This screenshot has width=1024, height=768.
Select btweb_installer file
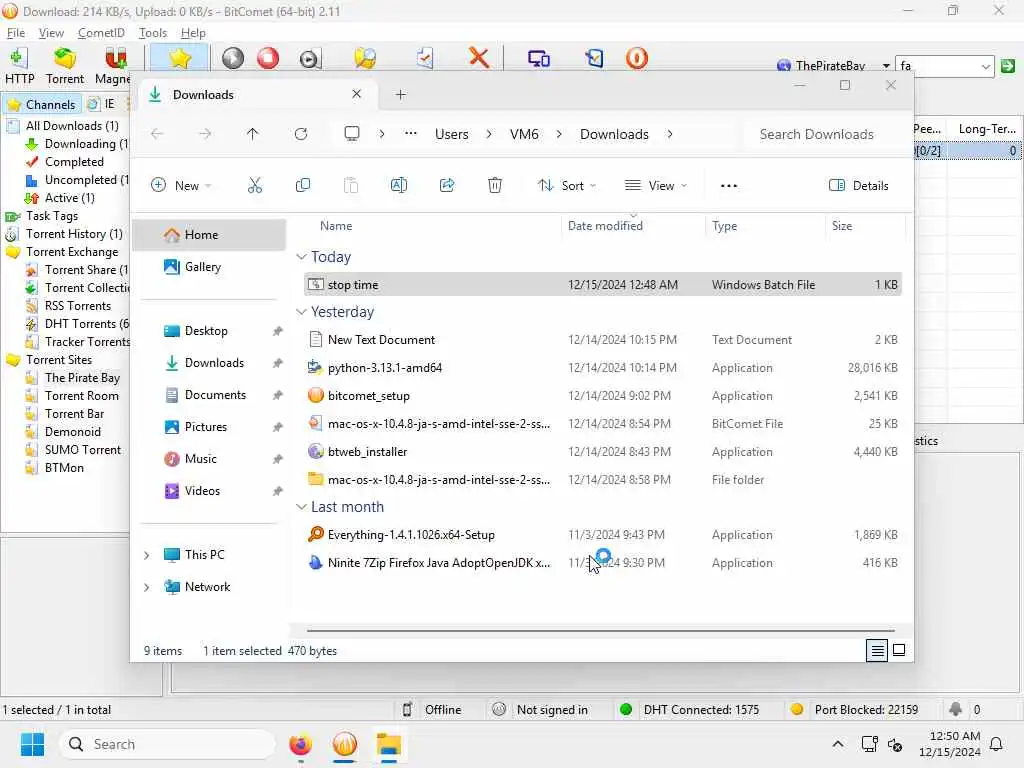pos(602,452)
